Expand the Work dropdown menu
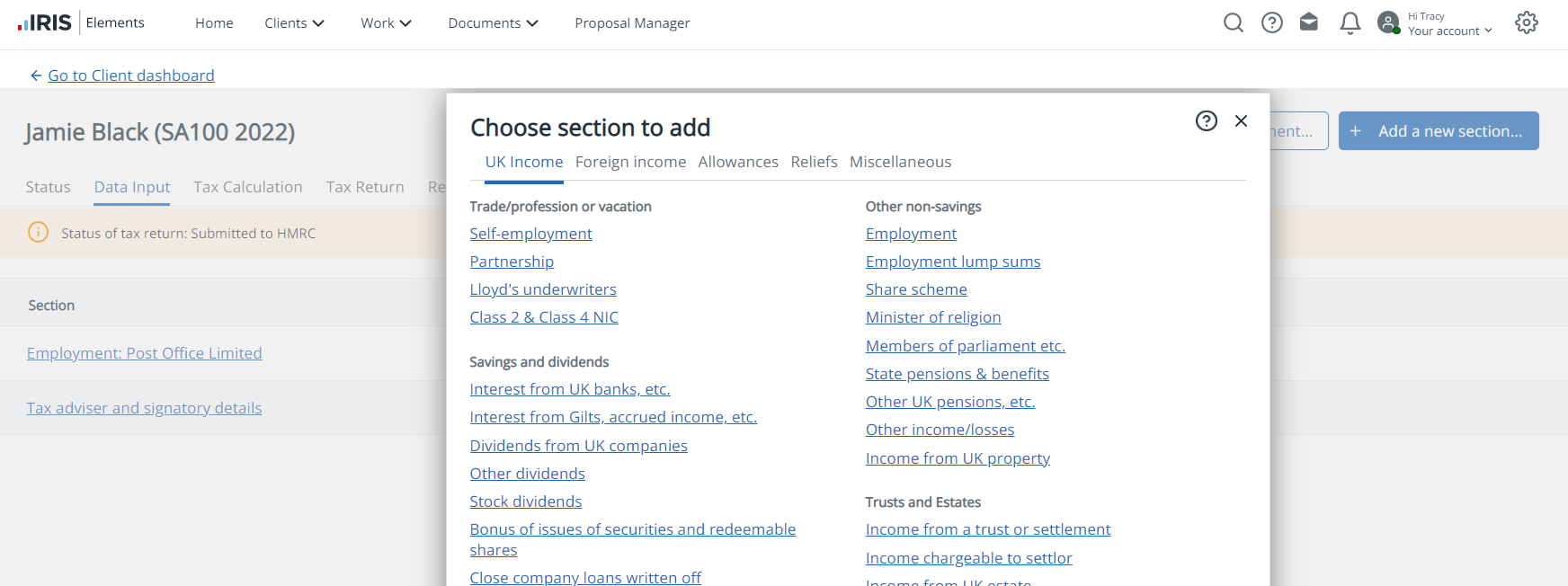This screenshot has width=1568, height=586. pos(386,23)
